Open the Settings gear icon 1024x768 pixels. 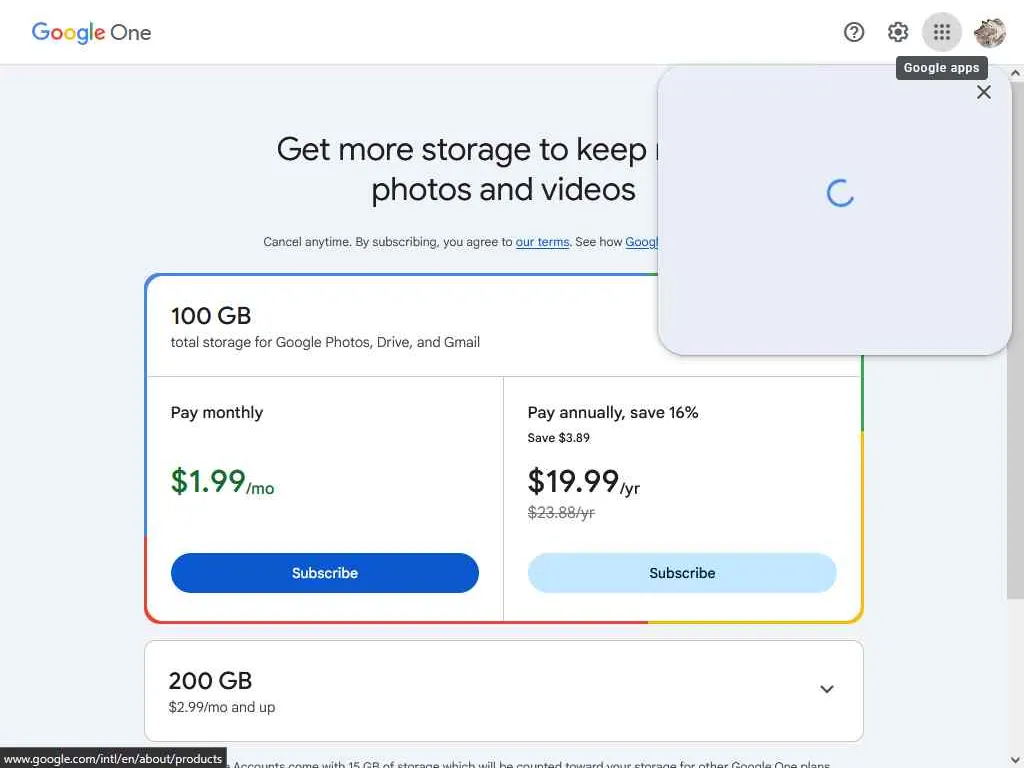point(898,32)
